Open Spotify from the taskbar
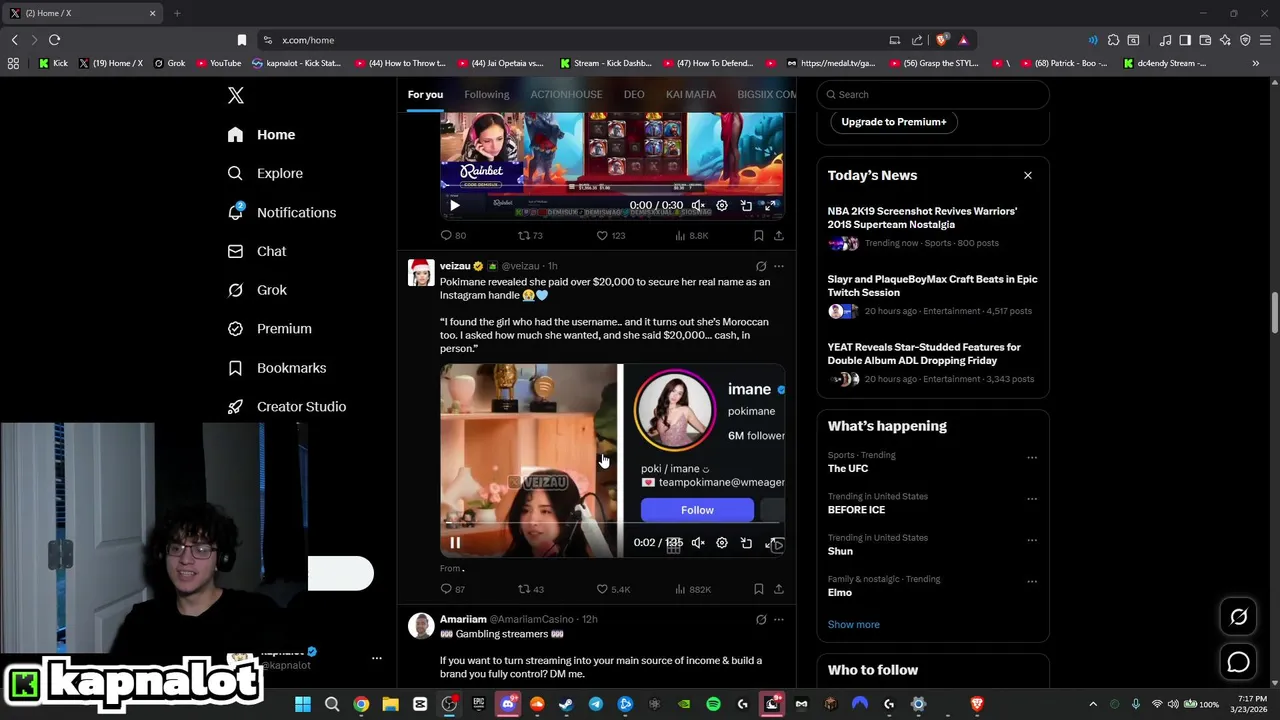 click(713, 704)
